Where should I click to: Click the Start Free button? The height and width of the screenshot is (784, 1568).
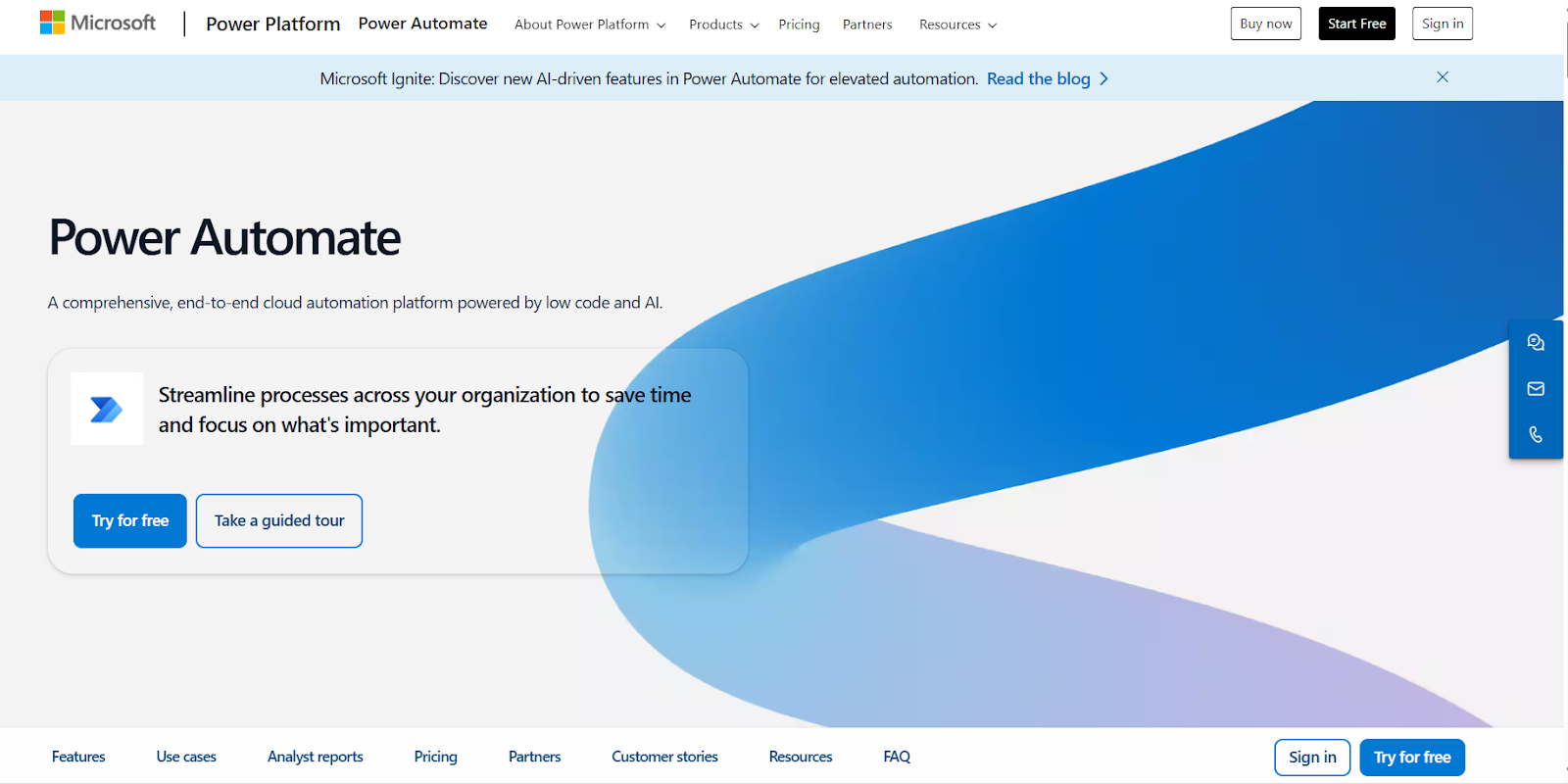tap(1356, 24)
